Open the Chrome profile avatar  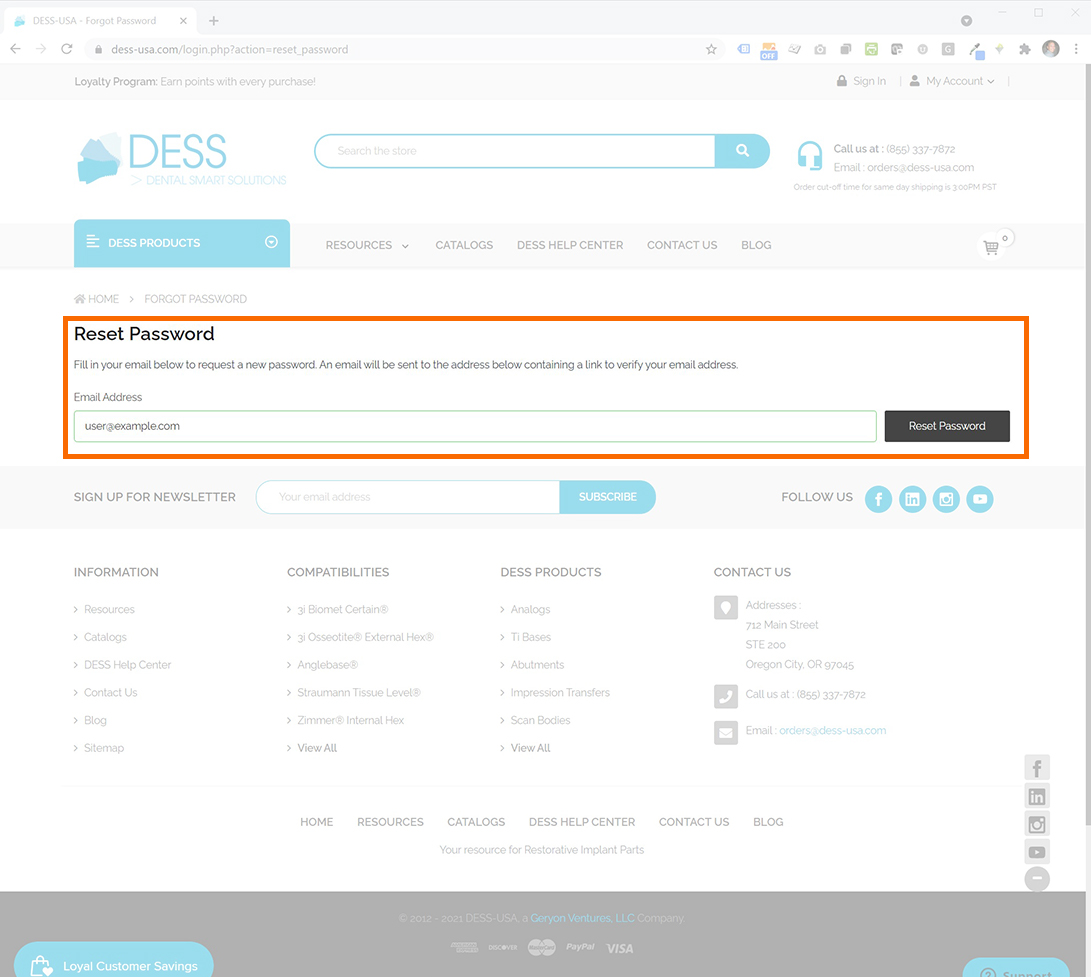(1051, 48)
